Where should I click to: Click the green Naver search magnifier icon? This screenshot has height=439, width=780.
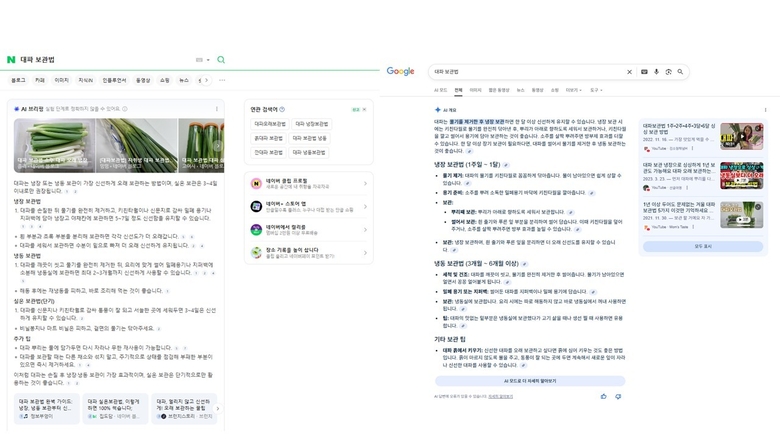point(221,60)
